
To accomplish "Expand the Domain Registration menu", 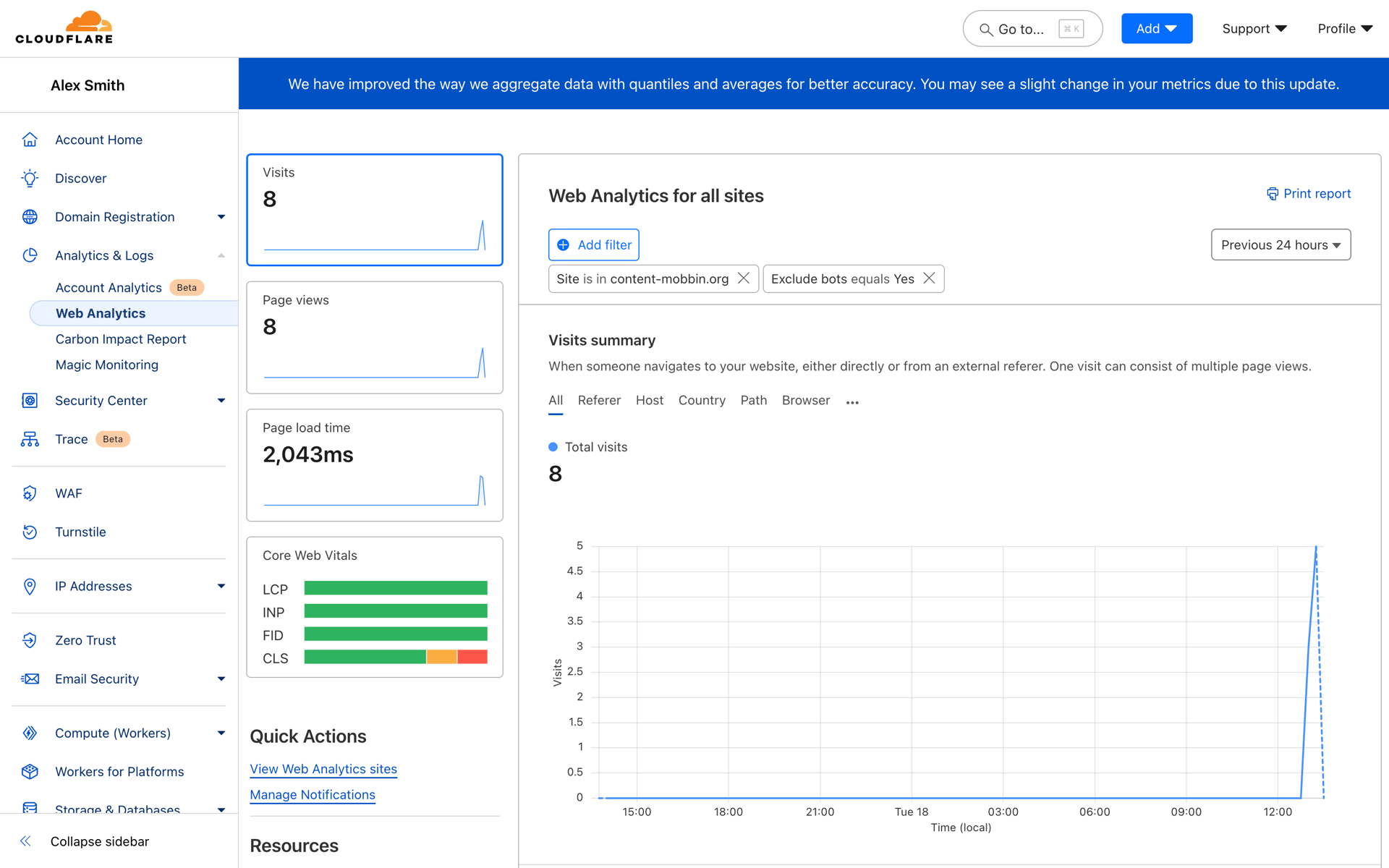I will coord(221,217).
